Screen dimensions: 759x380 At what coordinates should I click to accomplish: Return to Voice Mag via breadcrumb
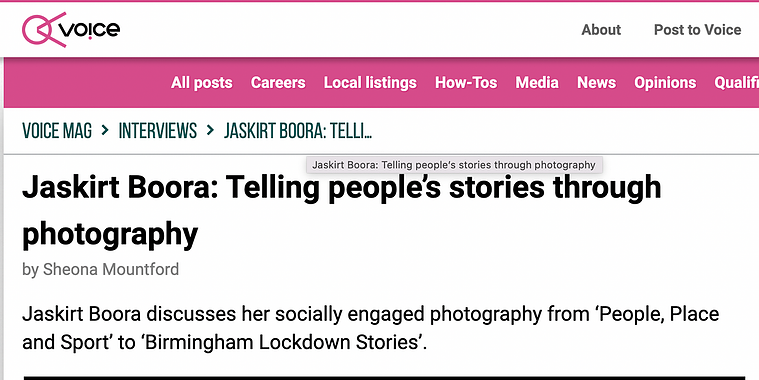pyautogui.click(x=57, y=131)
